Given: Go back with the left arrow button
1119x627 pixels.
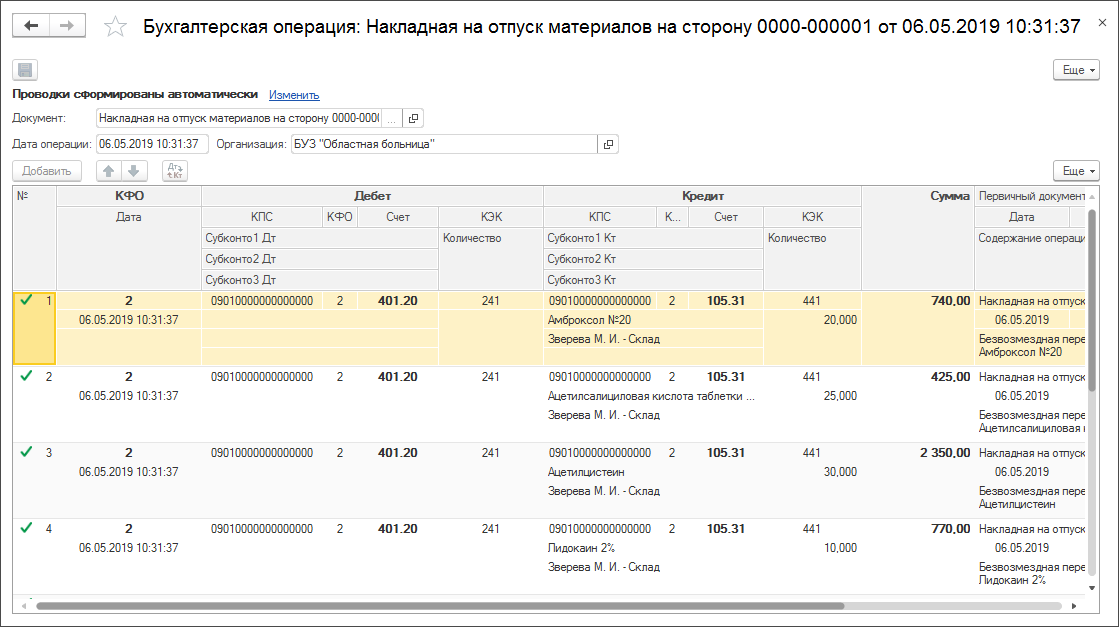Looking at the screenshot, I should pyautogui.click(x=31, y=26).
